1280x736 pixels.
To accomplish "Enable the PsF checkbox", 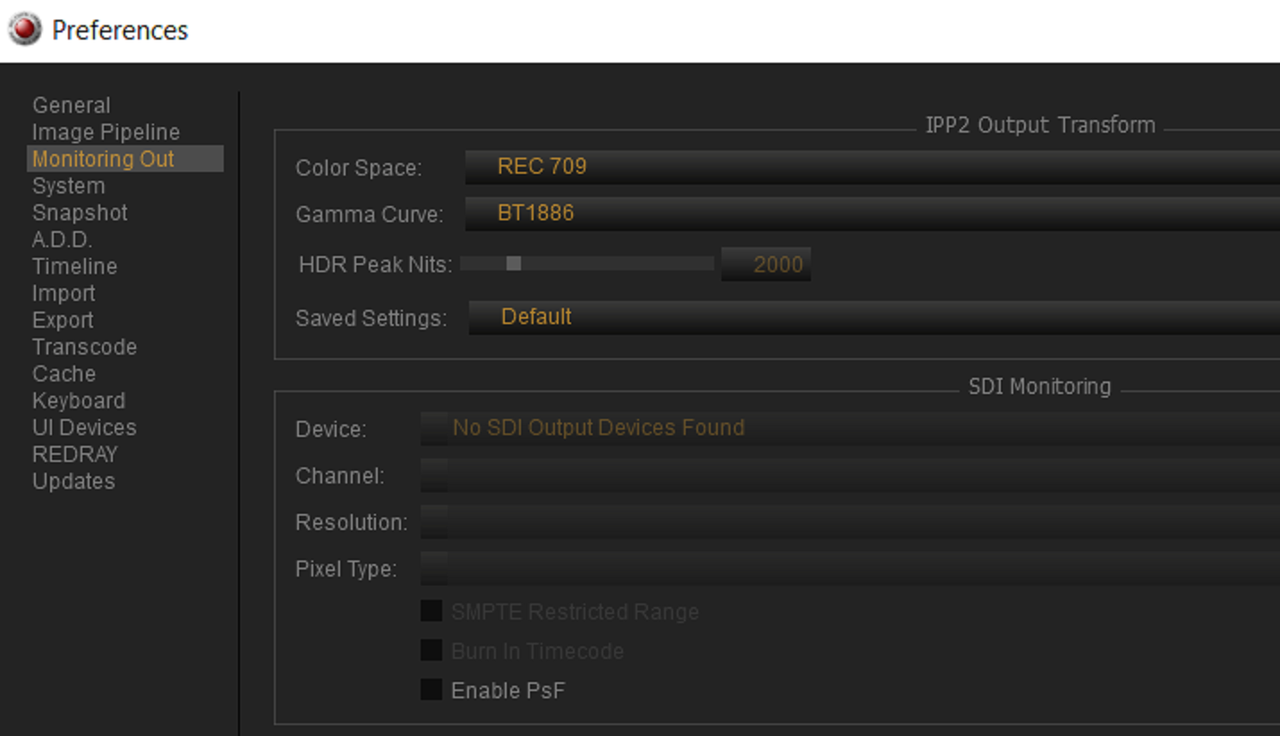I will [431, 690].
